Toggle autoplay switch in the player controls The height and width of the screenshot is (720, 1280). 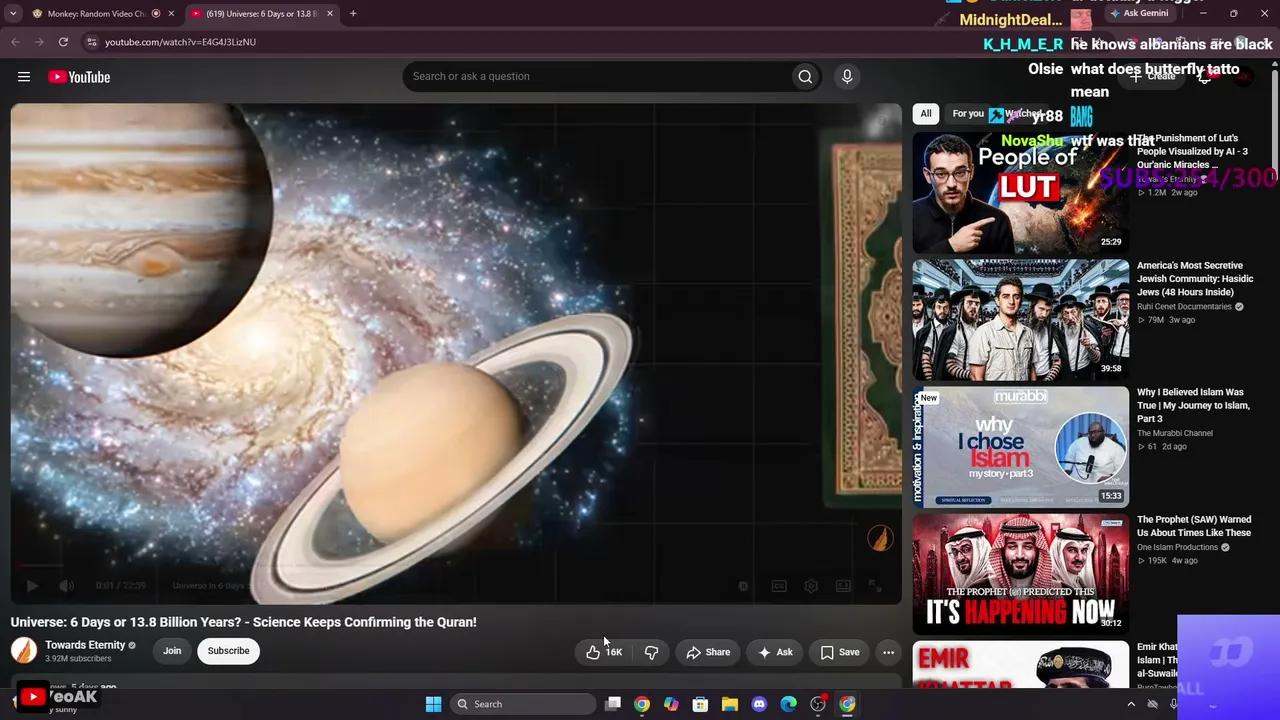743,586
